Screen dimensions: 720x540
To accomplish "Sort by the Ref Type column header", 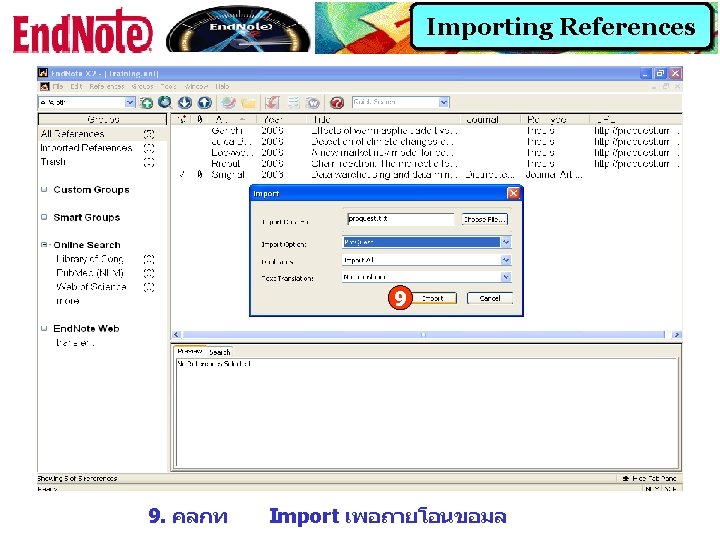I will click(555, 119).
